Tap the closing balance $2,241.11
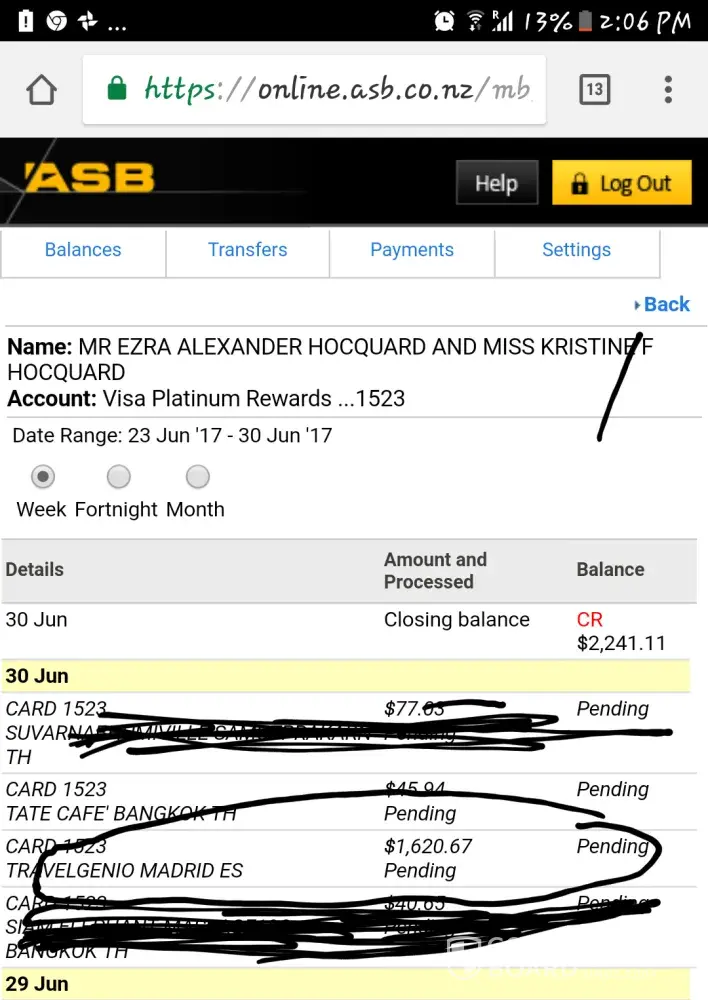 pos(621,643)
